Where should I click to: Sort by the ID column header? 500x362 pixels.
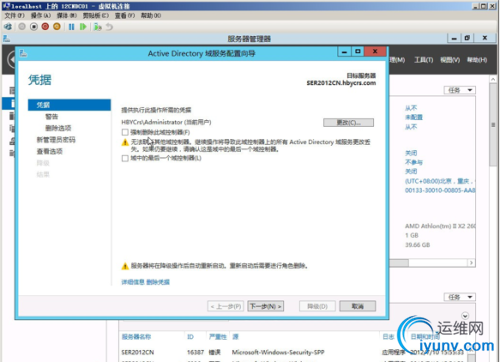click(x=190, y=337)
